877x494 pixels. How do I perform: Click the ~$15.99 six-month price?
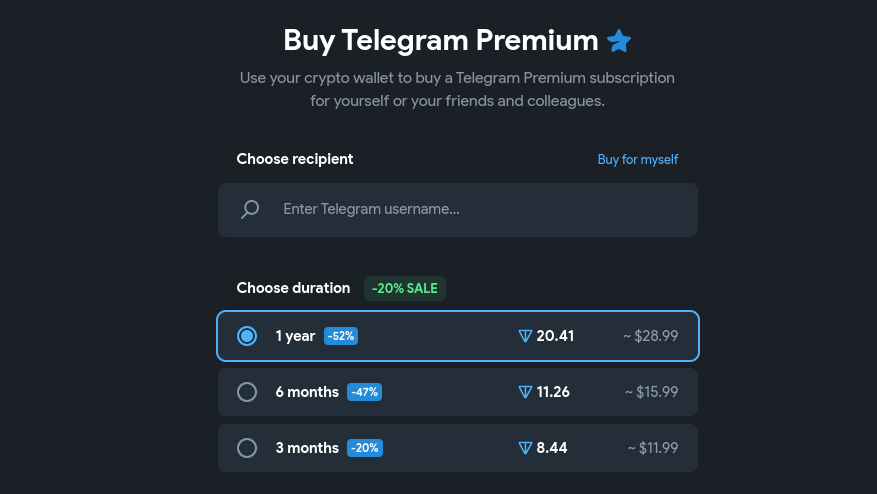[652, 392]
